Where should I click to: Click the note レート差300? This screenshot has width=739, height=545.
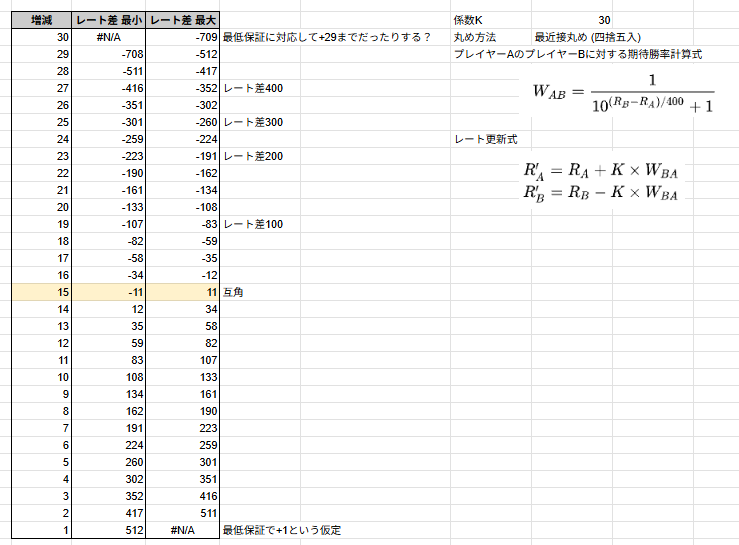253,122
